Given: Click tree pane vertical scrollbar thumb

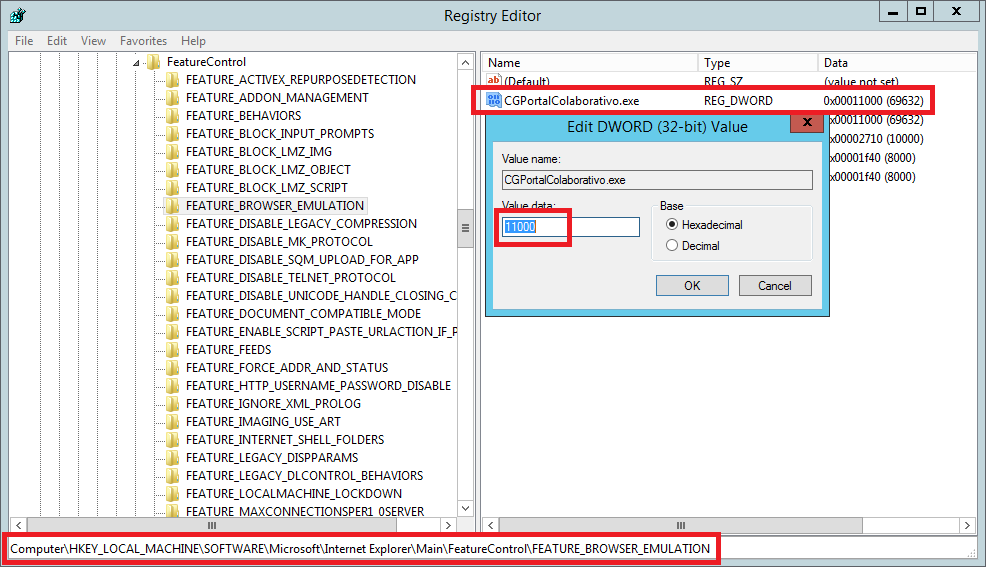Looking at the screenshot, I should [465, 228].
